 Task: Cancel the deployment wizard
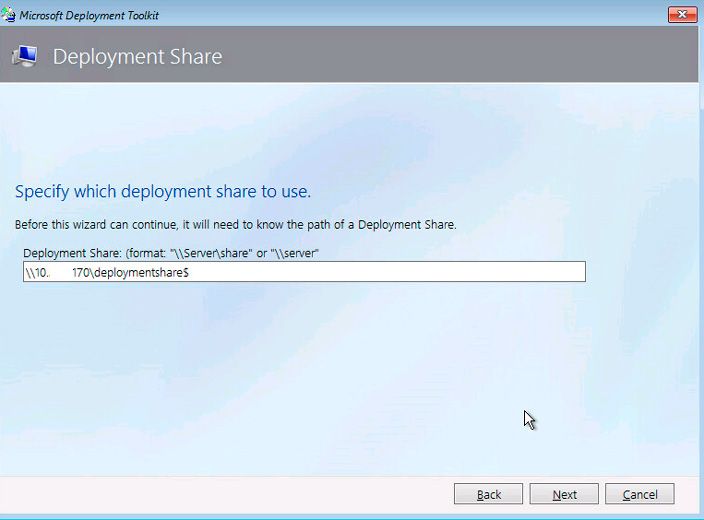point(639,494)
